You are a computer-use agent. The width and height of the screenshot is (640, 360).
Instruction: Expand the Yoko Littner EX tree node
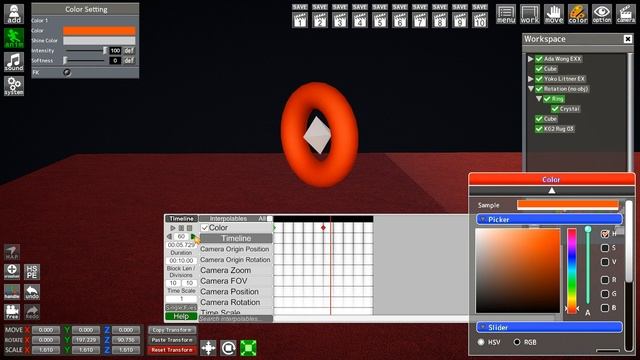point(531,79)
